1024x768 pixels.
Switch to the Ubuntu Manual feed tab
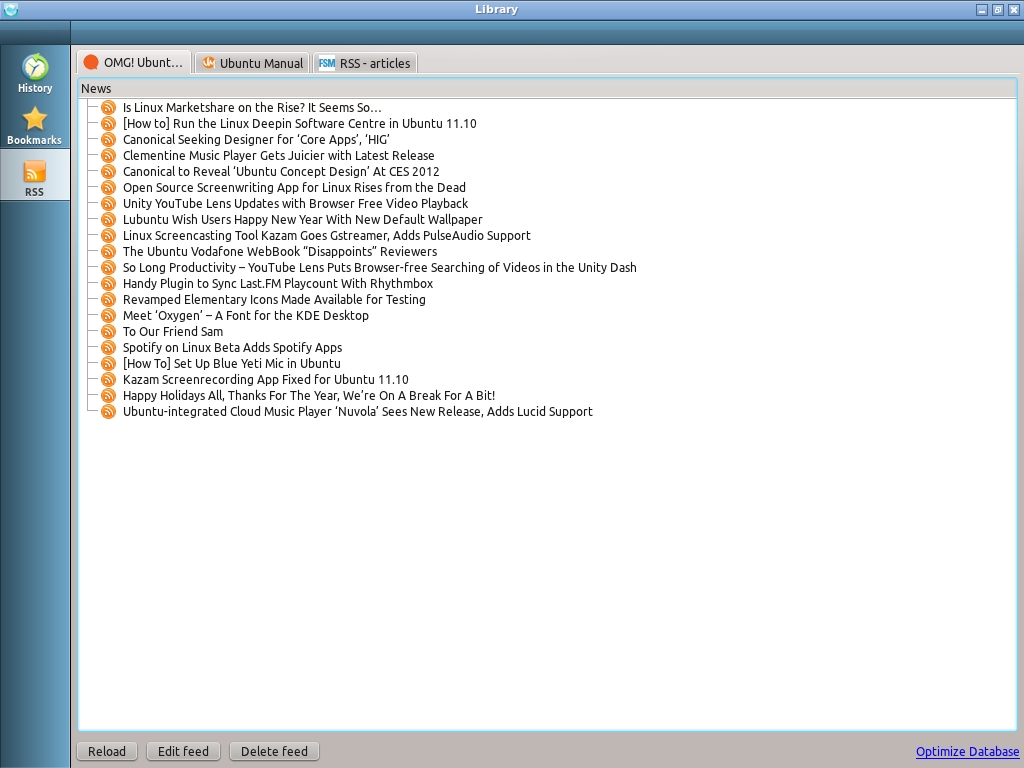pyautogui.click(x=252, y=63)
